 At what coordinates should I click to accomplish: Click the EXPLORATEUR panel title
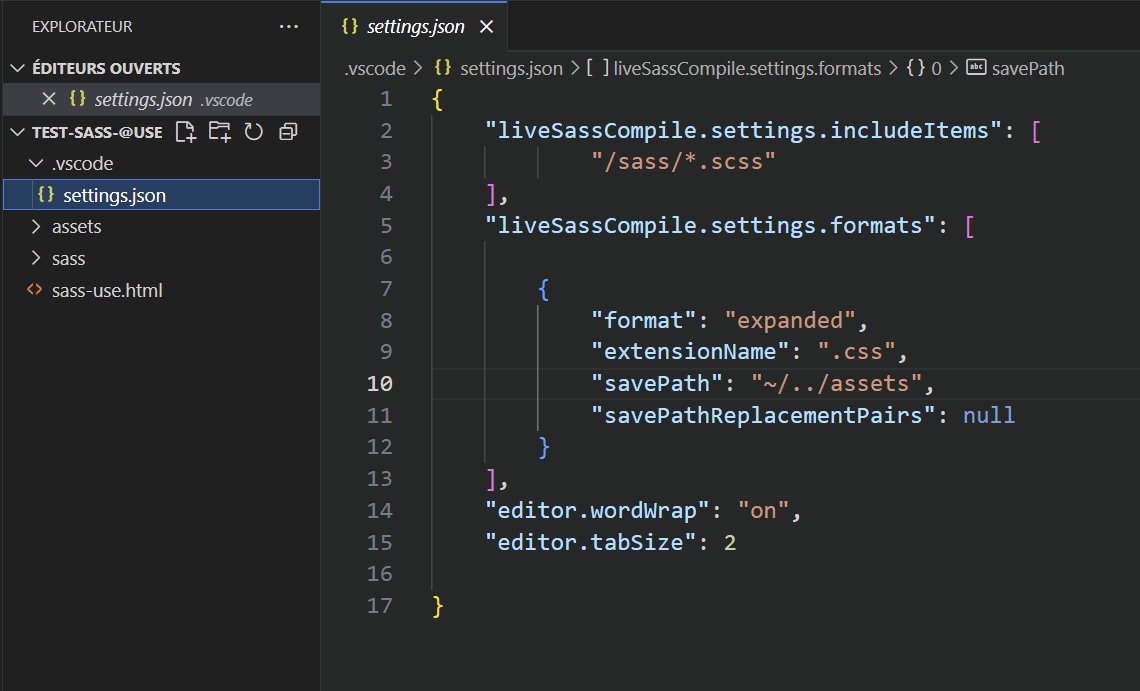[82, 27]
